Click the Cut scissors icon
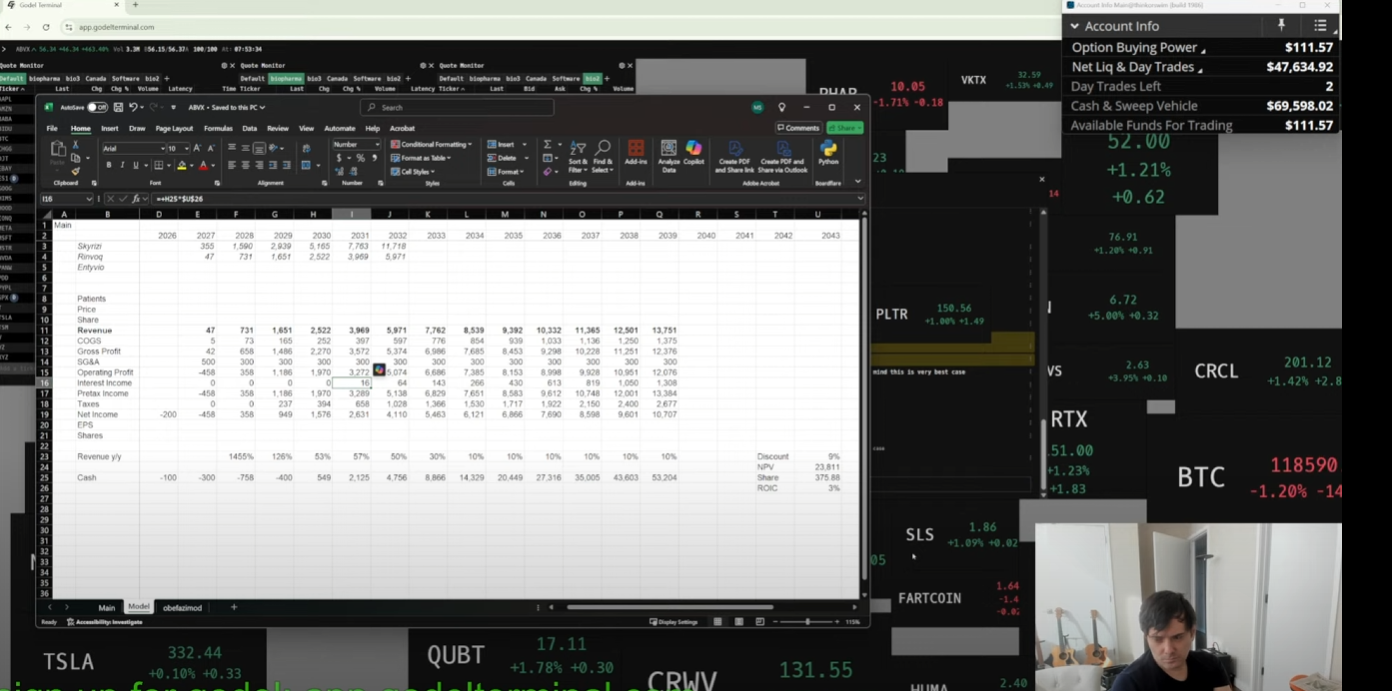The height and width of the screenshot is (691, 1392). coord(75,145)
